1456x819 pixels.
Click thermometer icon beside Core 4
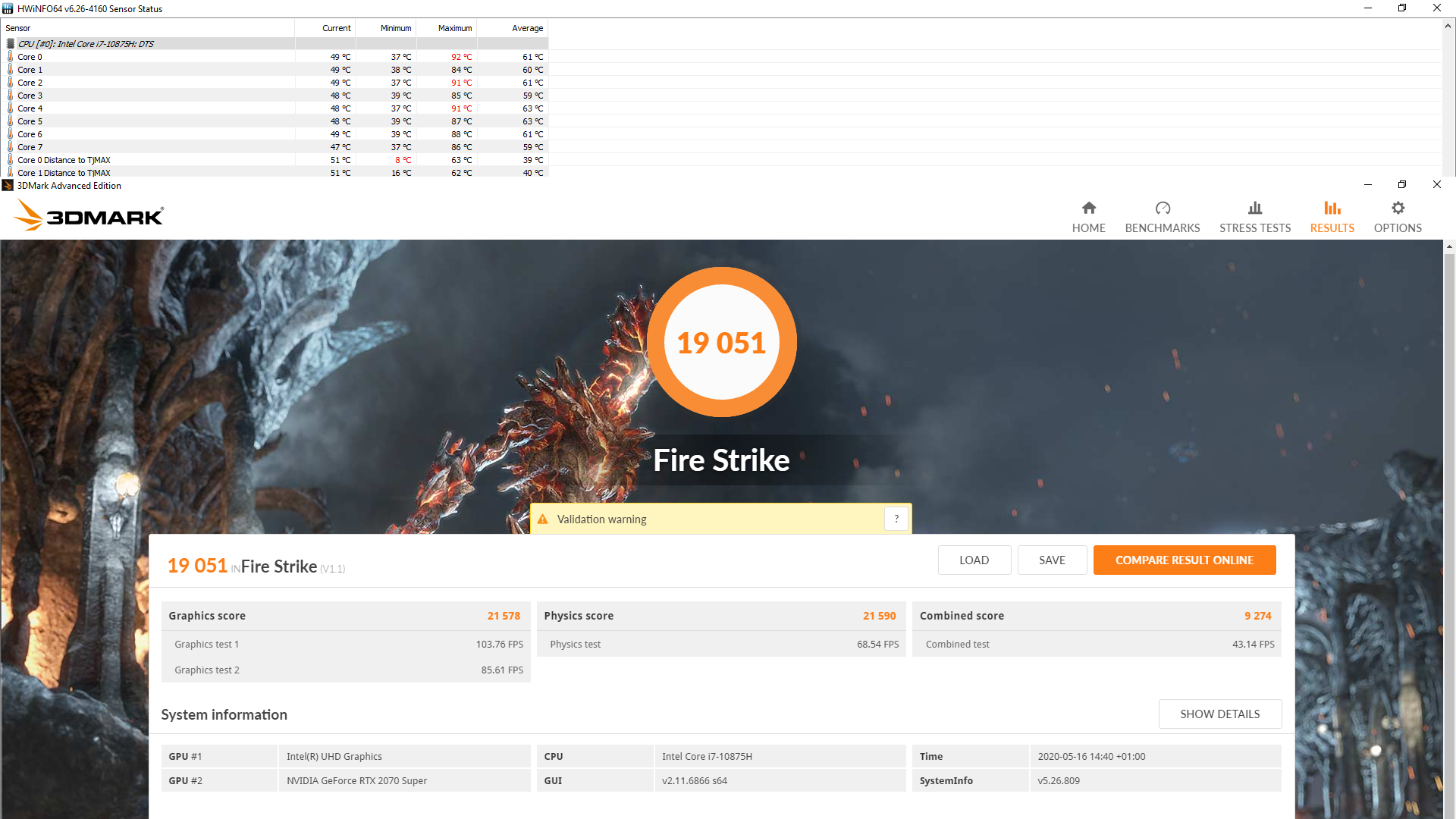[10, 108]
